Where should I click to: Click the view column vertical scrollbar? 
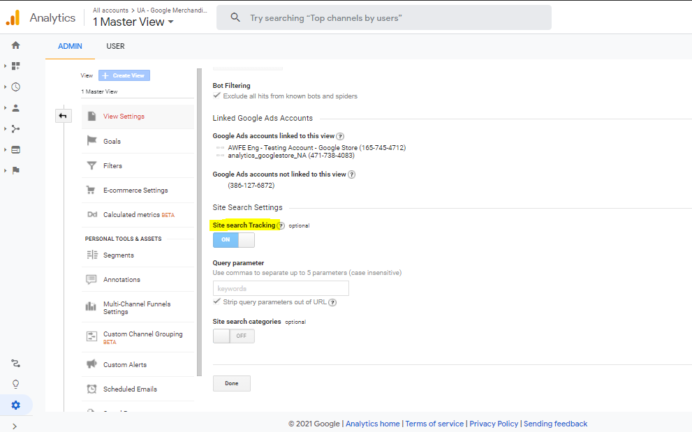point(199,222)
